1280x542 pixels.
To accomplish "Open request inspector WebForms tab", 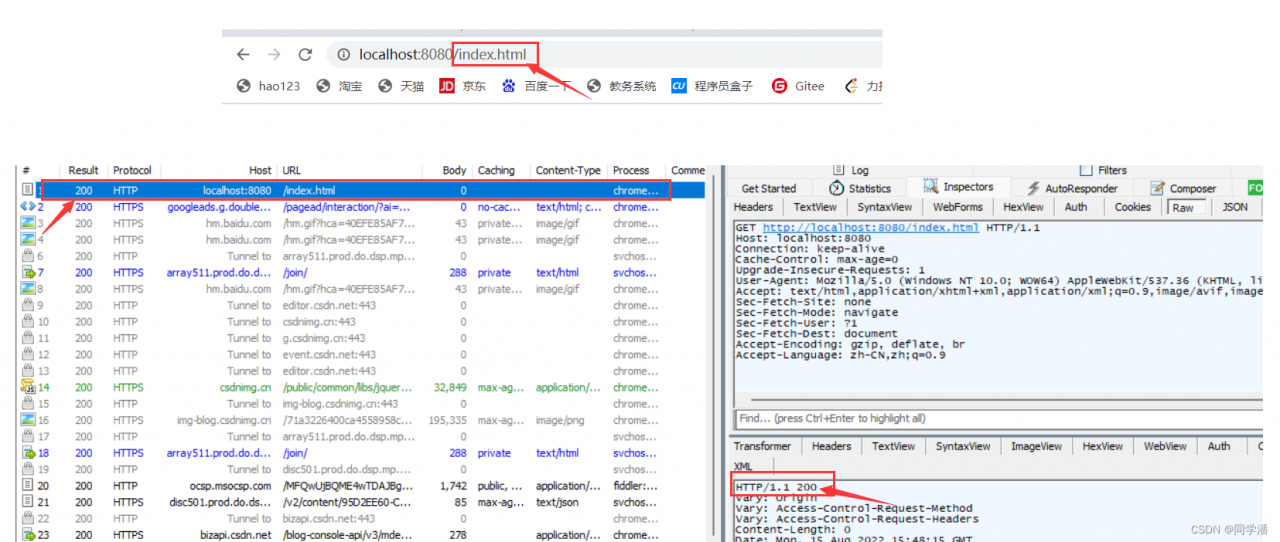I will (x=958, y=207).
